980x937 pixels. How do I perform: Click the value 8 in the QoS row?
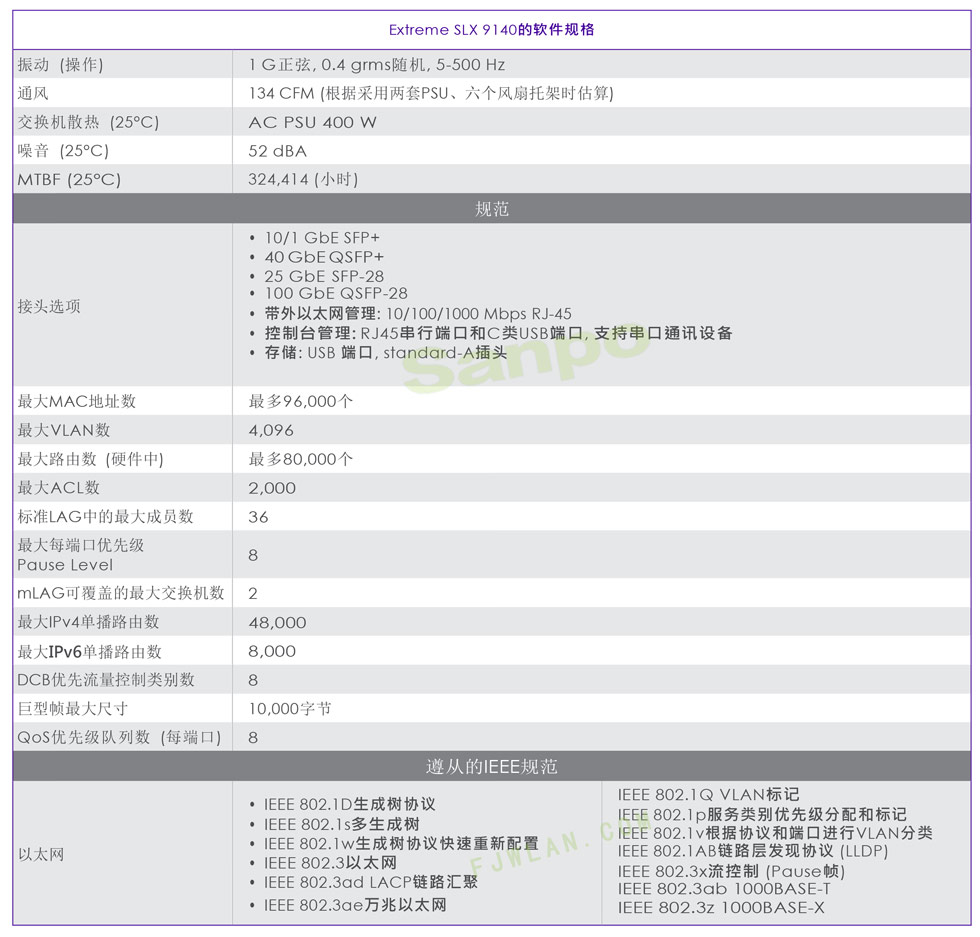coord(253,738)
